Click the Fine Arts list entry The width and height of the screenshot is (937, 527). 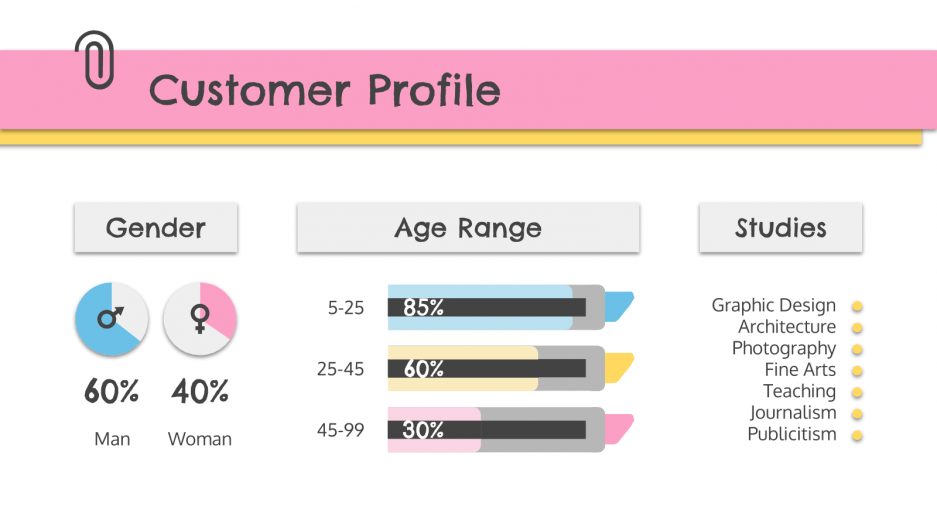(800, 370)
